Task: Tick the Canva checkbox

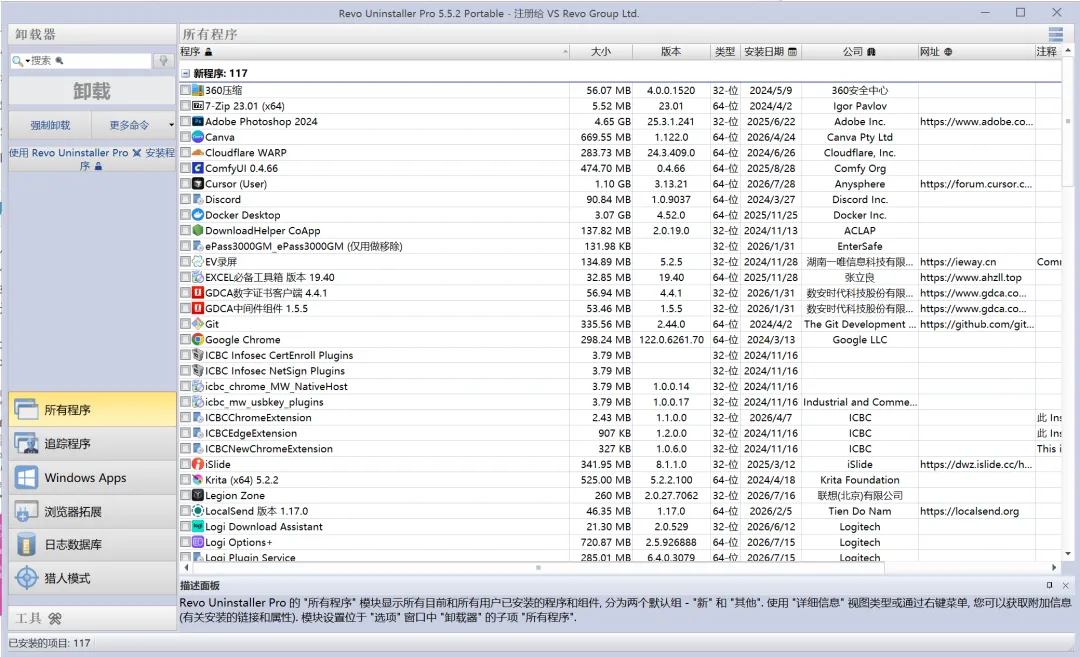Action: pos(185,137)
